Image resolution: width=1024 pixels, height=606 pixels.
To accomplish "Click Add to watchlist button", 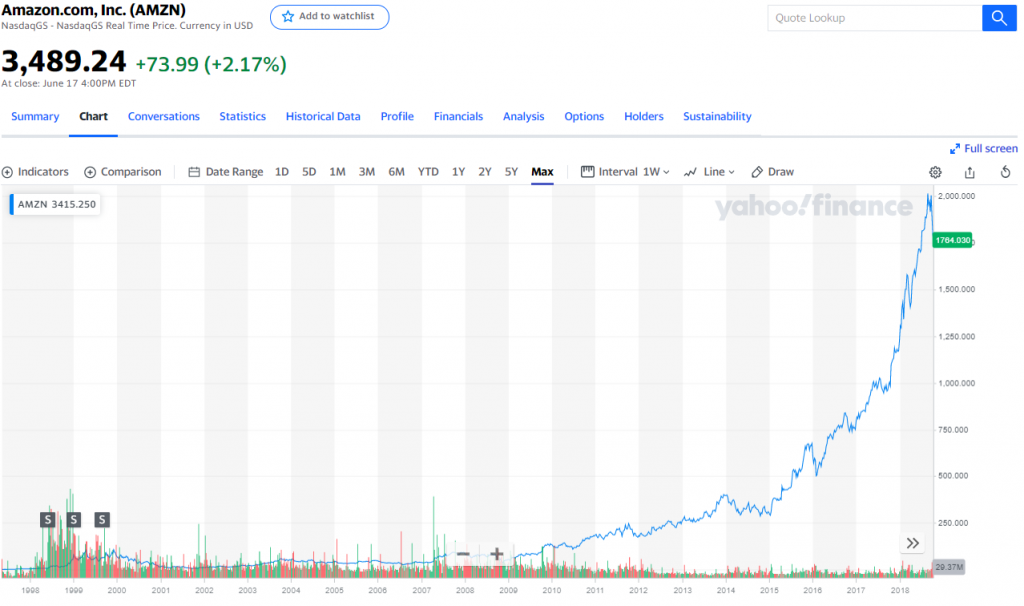I will [330, 17].
